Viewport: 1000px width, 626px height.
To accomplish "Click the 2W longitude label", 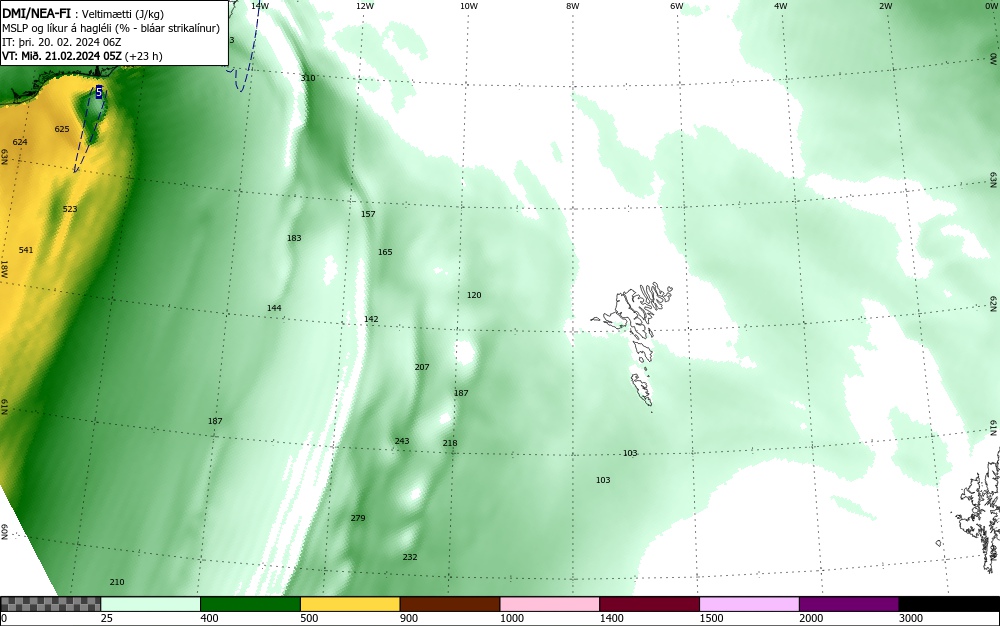I will pos(885,6).
